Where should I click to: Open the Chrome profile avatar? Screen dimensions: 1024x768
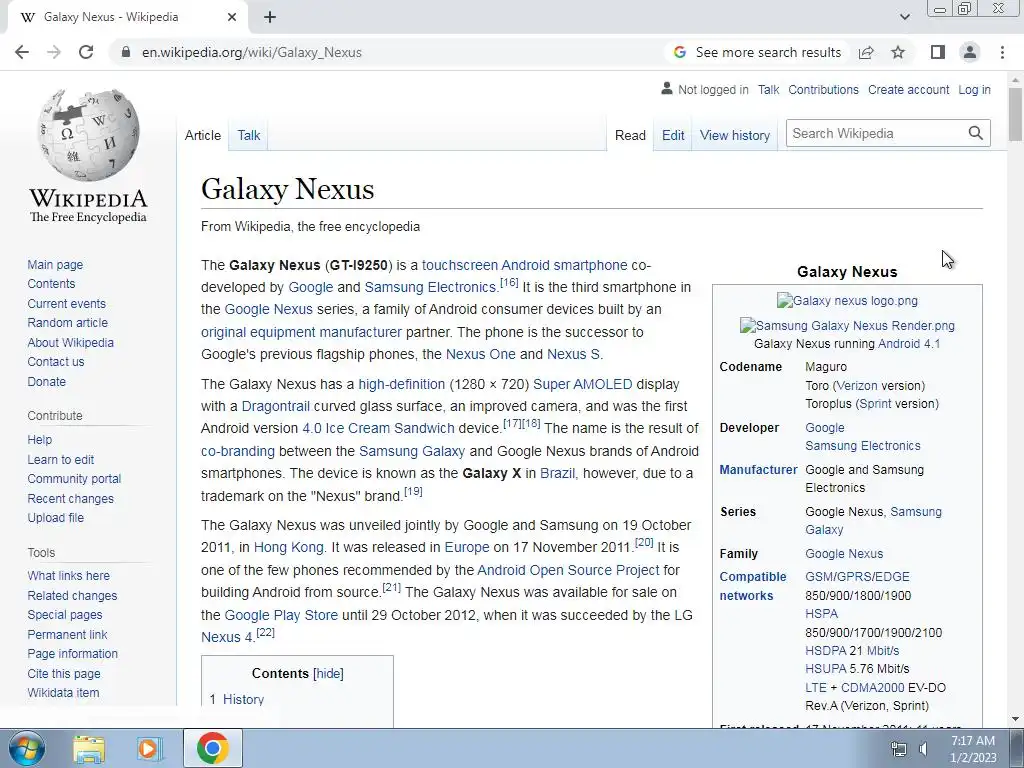coord(970,52)
